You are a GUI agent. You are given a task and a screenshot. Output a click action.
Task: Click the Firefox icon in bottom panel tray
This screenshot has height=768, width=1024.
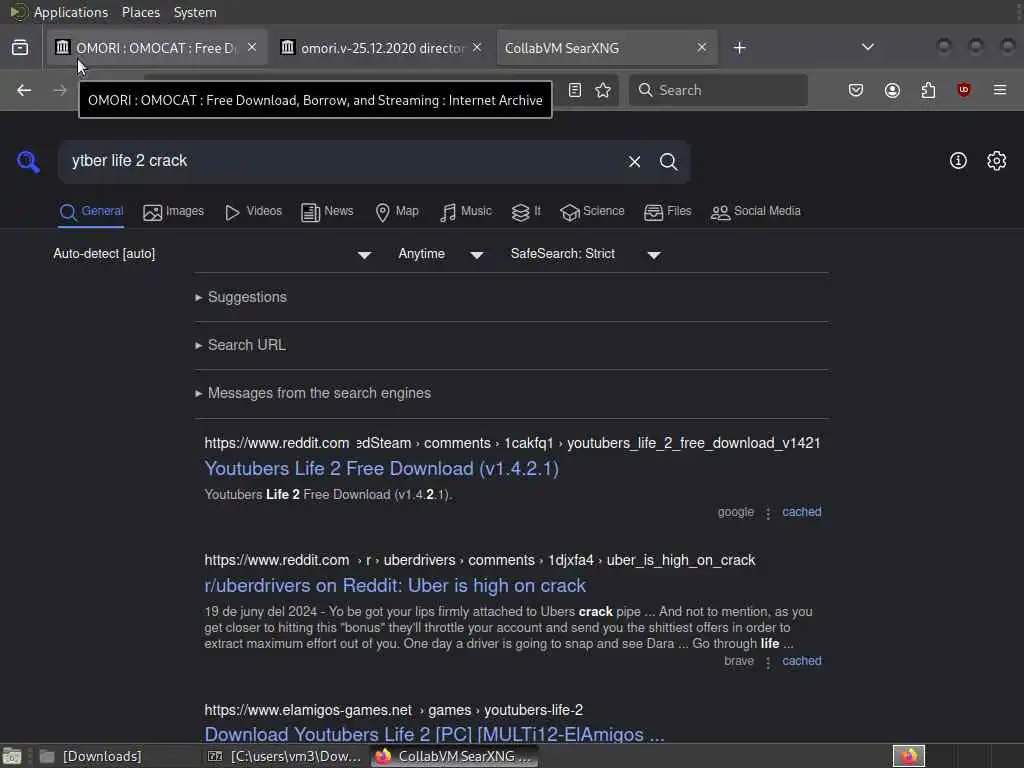909,756
